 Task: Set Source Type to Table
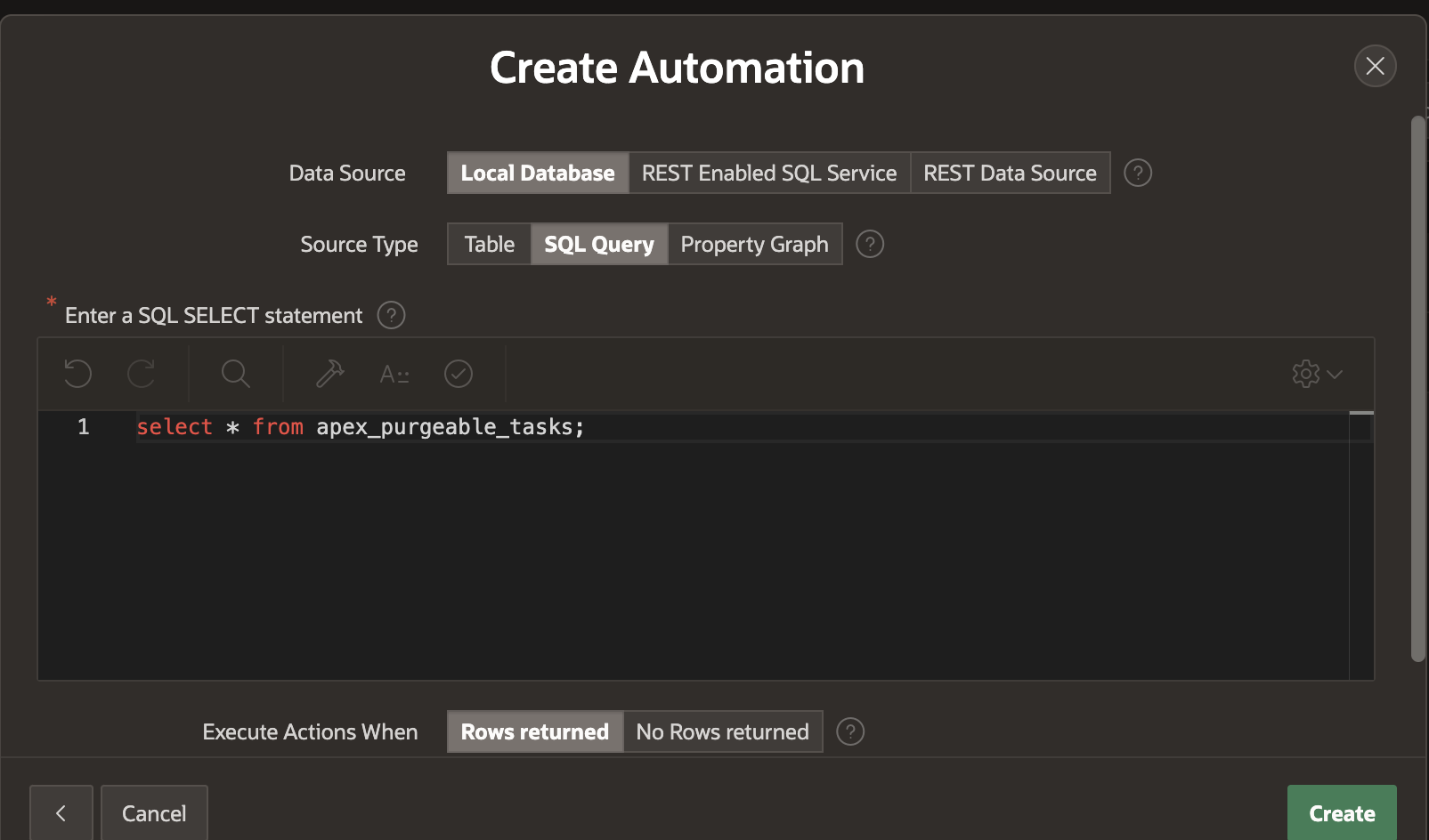(489, 244)
